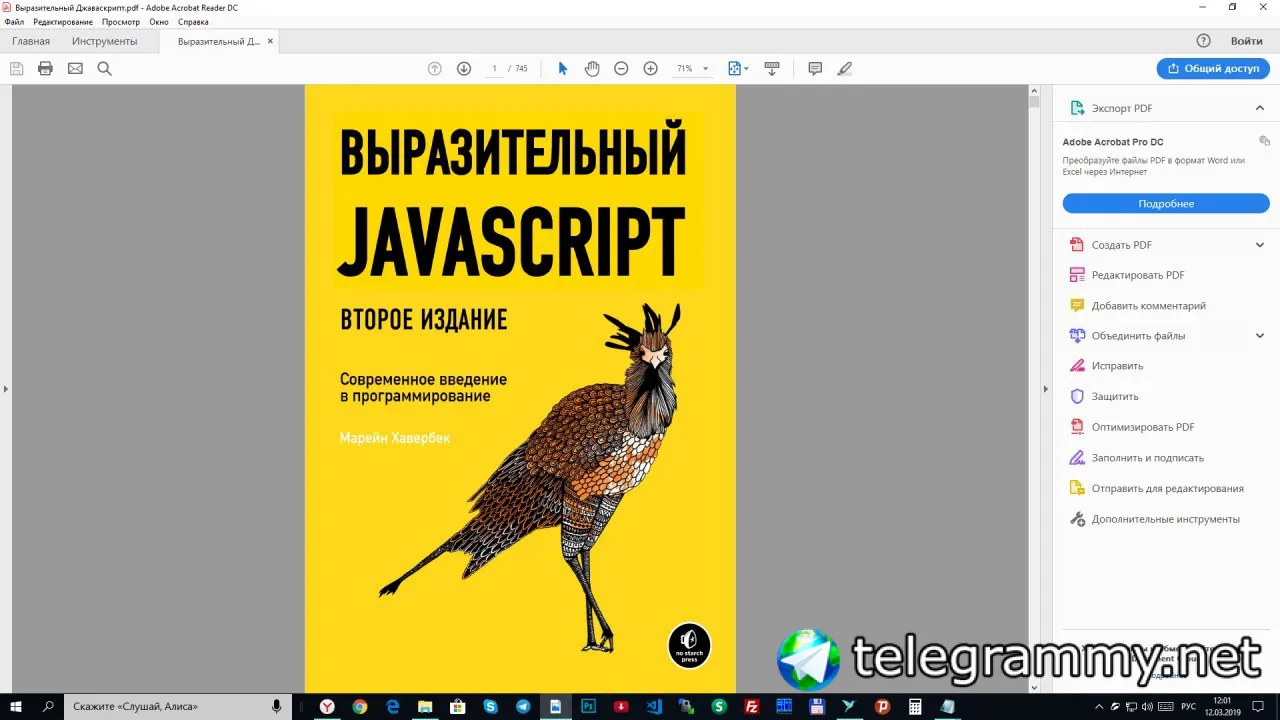Open Photoshop from the taskbar

pos(588,706)
